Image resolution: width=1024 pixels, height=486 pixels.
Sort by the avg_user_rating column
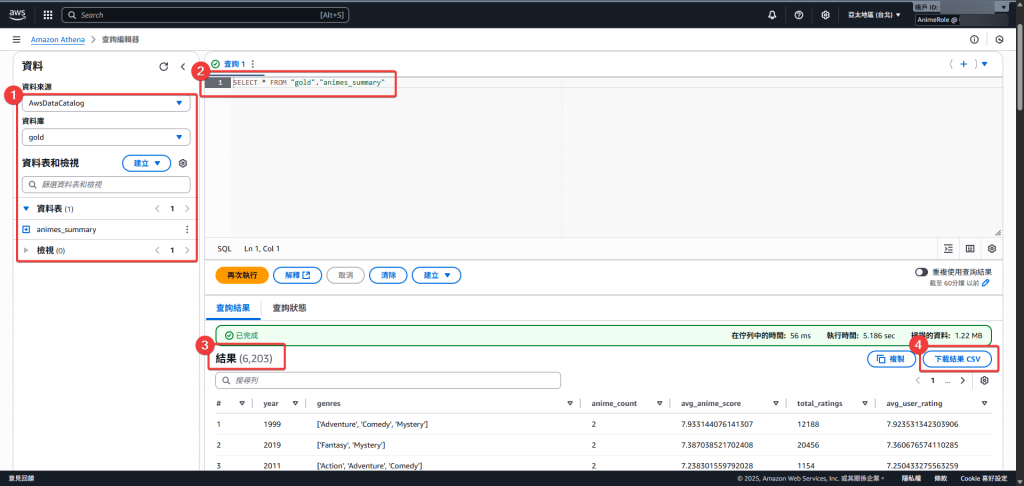click(x=984, y=404)
